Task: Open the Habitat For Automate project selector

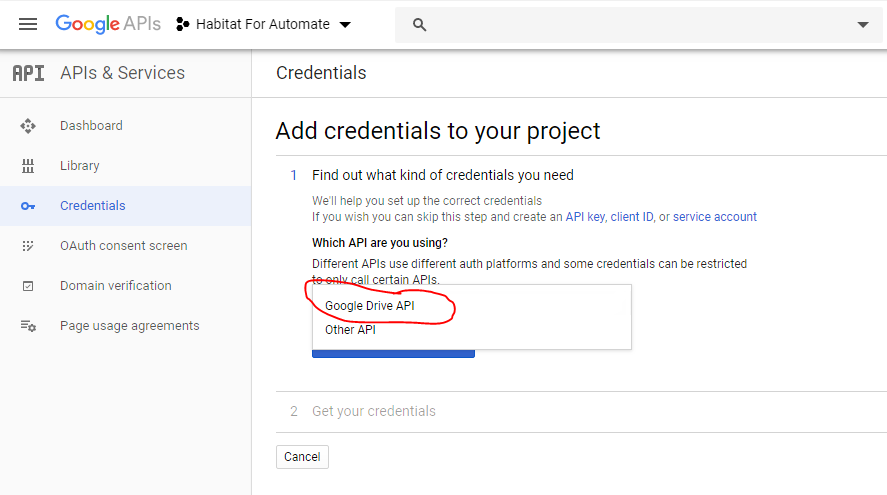Action: tap(264, 24)
